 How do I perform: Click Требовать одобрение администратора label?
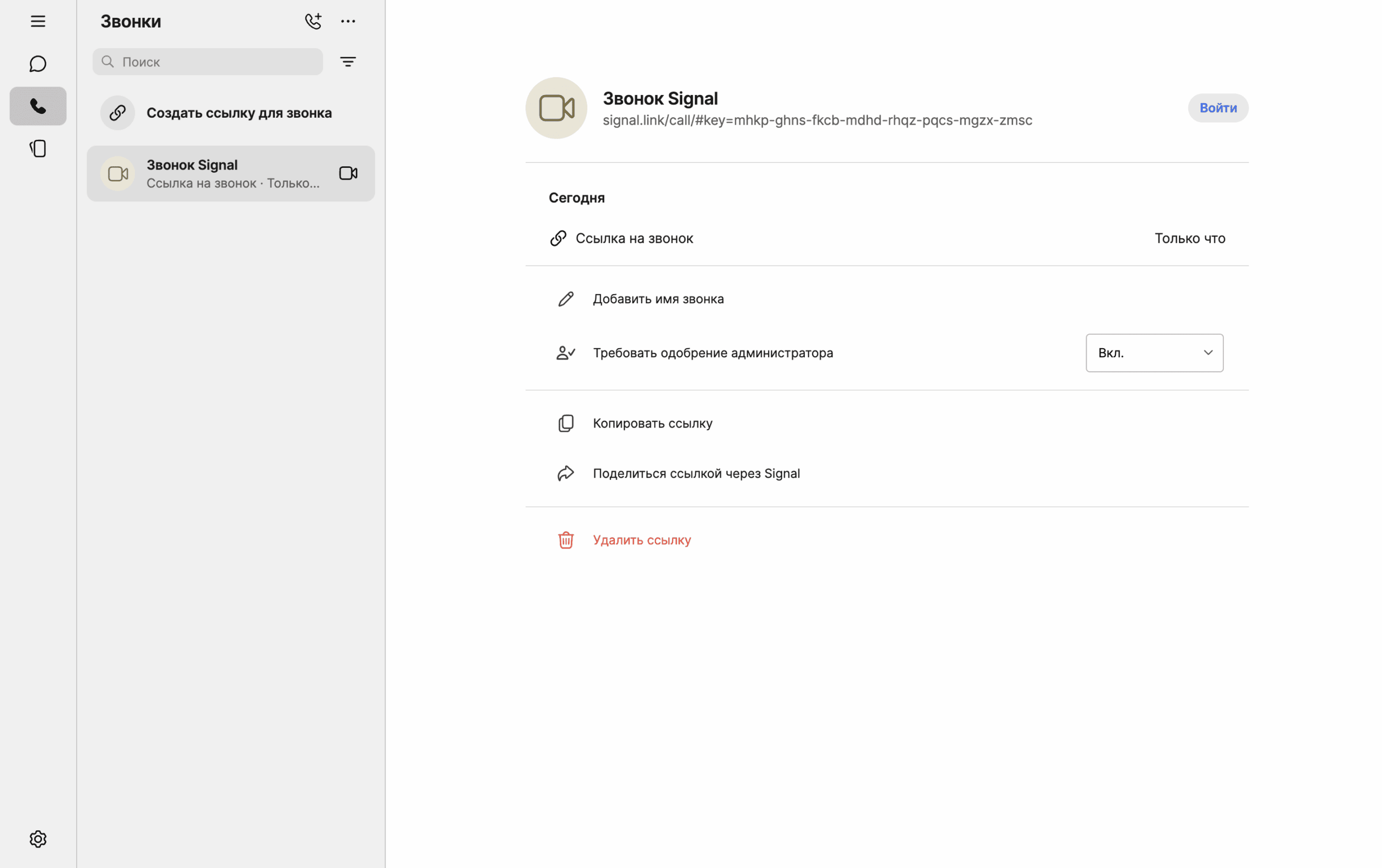coord(713,353)
